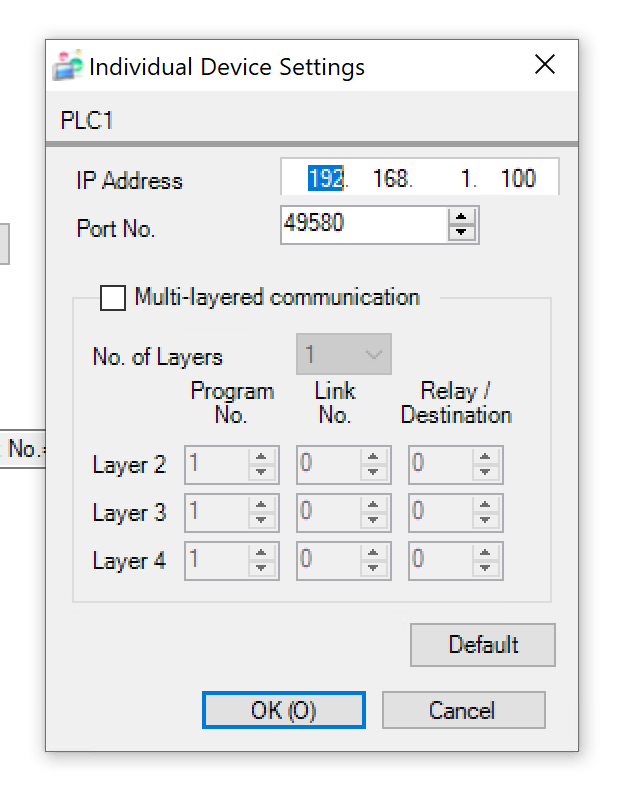This screenshot has width=630, height=810.
Task: Cancel the device settings dialog
Action: (462, 710)
